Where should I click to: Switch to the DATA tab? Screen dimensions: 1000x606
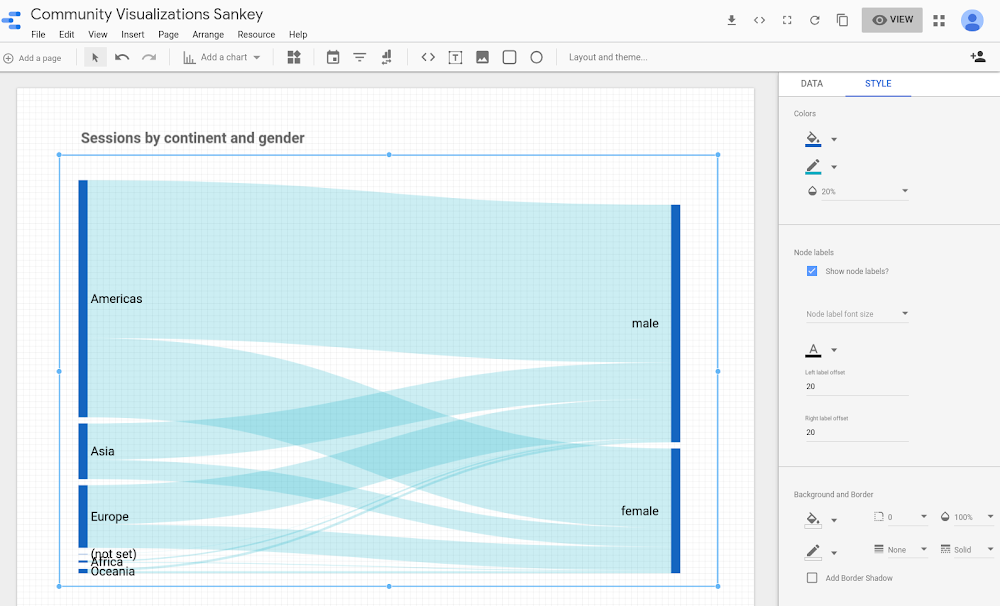click(812, 84)
